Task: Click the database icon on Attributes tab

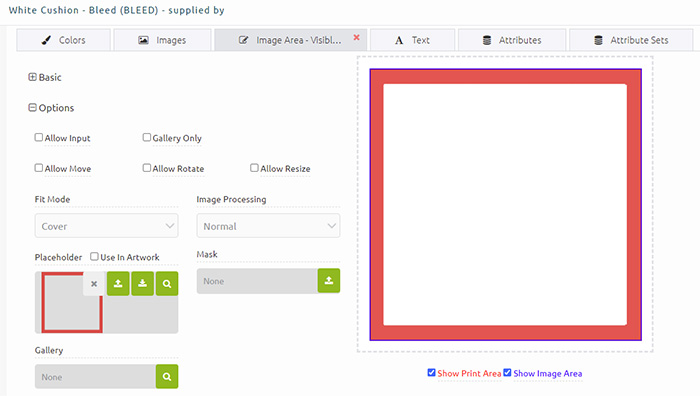Action: coord(487,40)
